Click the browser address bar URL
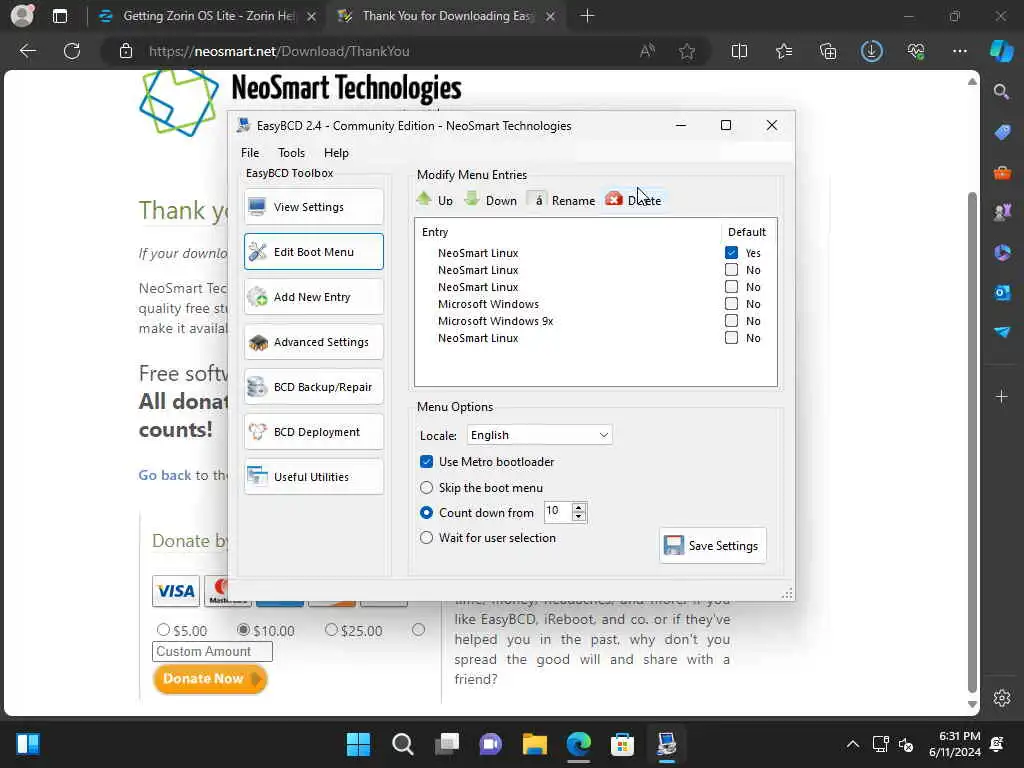Image resolution: width=1024 pixels, height=768 pixels. tap(279, 51)
